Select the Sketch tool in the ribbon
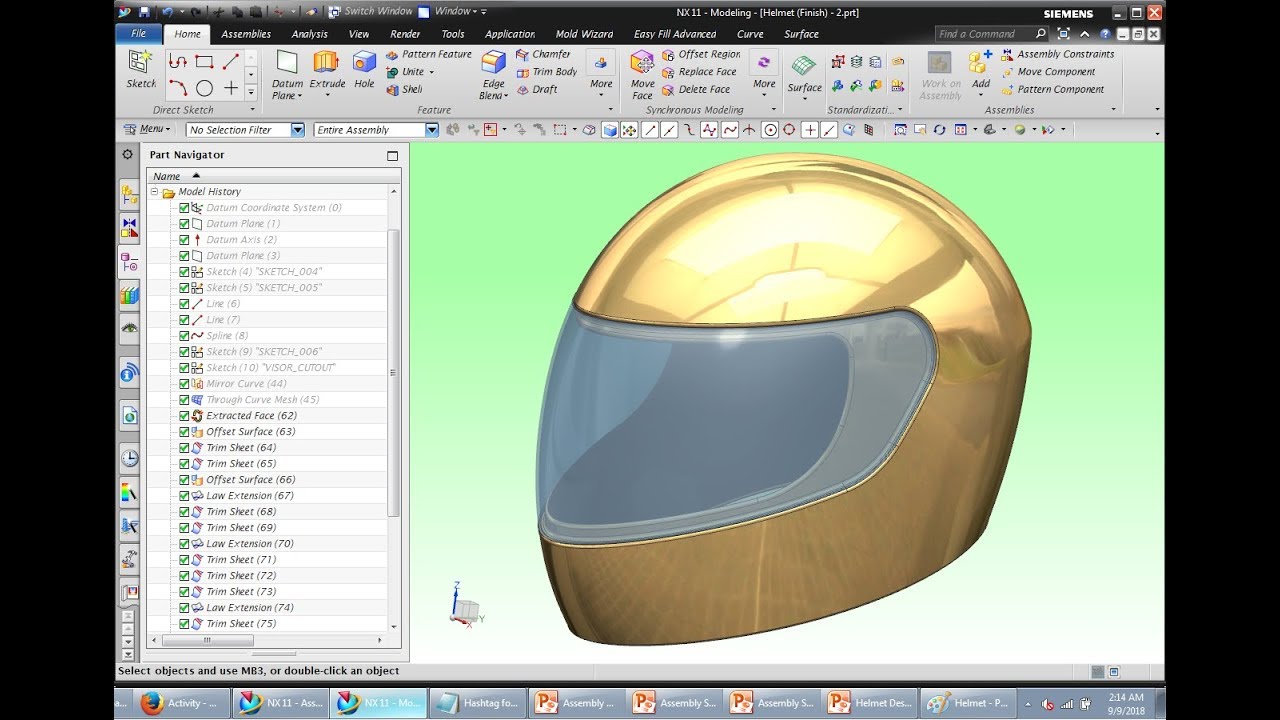This screenshot has width=1280, height=720. [x=141, y=70]
